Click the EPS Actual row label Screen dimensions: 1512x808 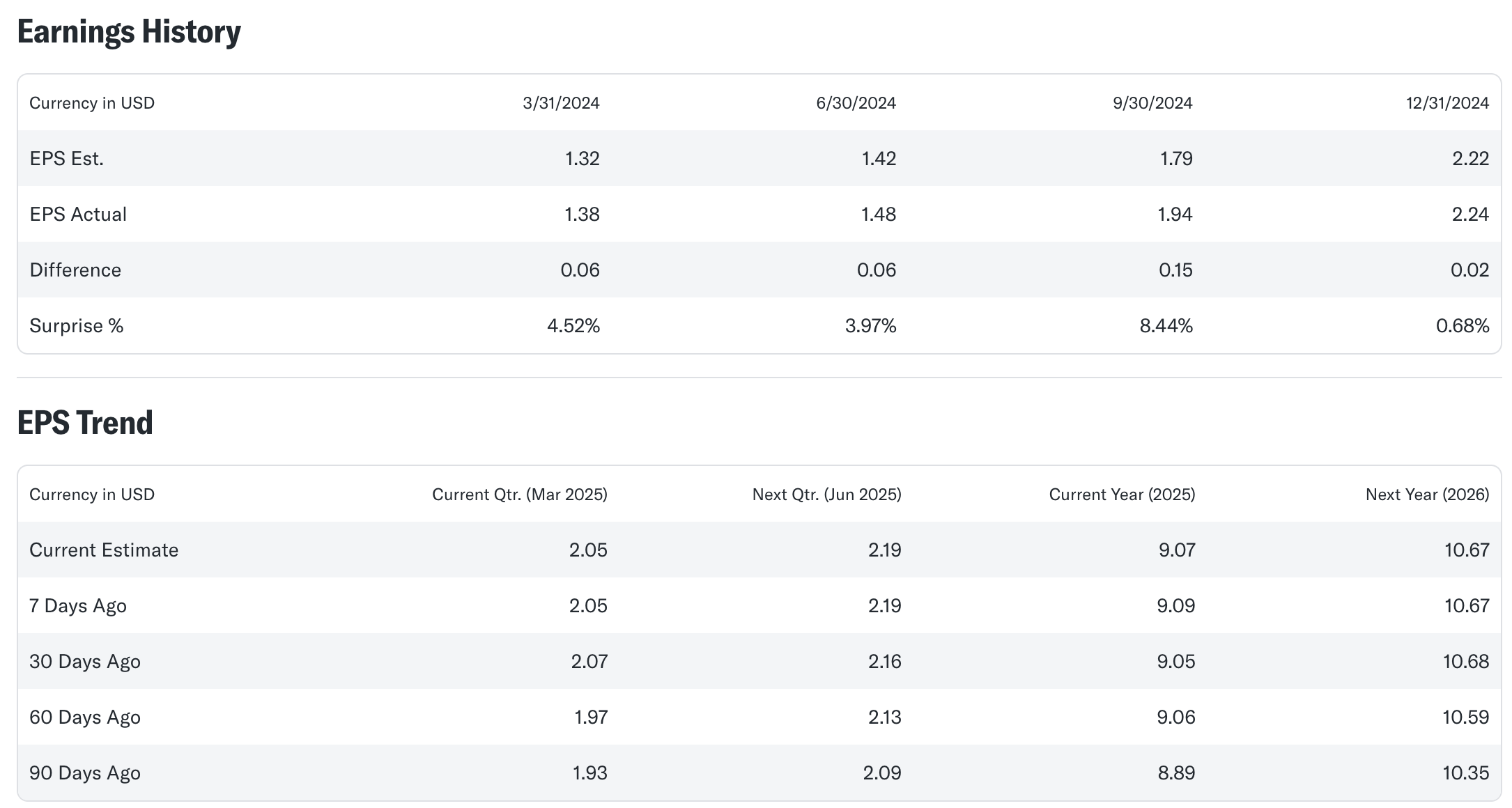tap(78, 215)
